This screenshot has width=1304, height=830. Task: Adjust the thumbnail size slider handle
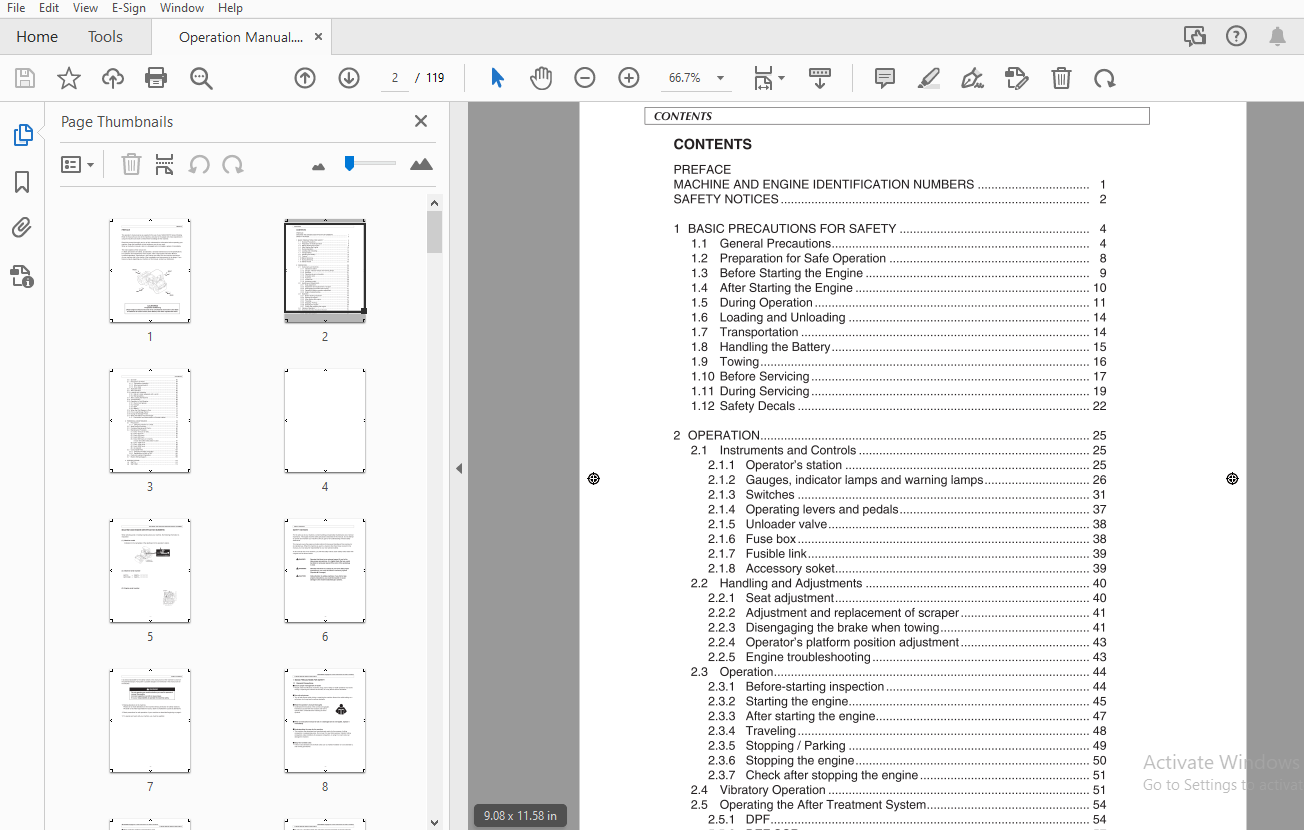tap(349, 163)
